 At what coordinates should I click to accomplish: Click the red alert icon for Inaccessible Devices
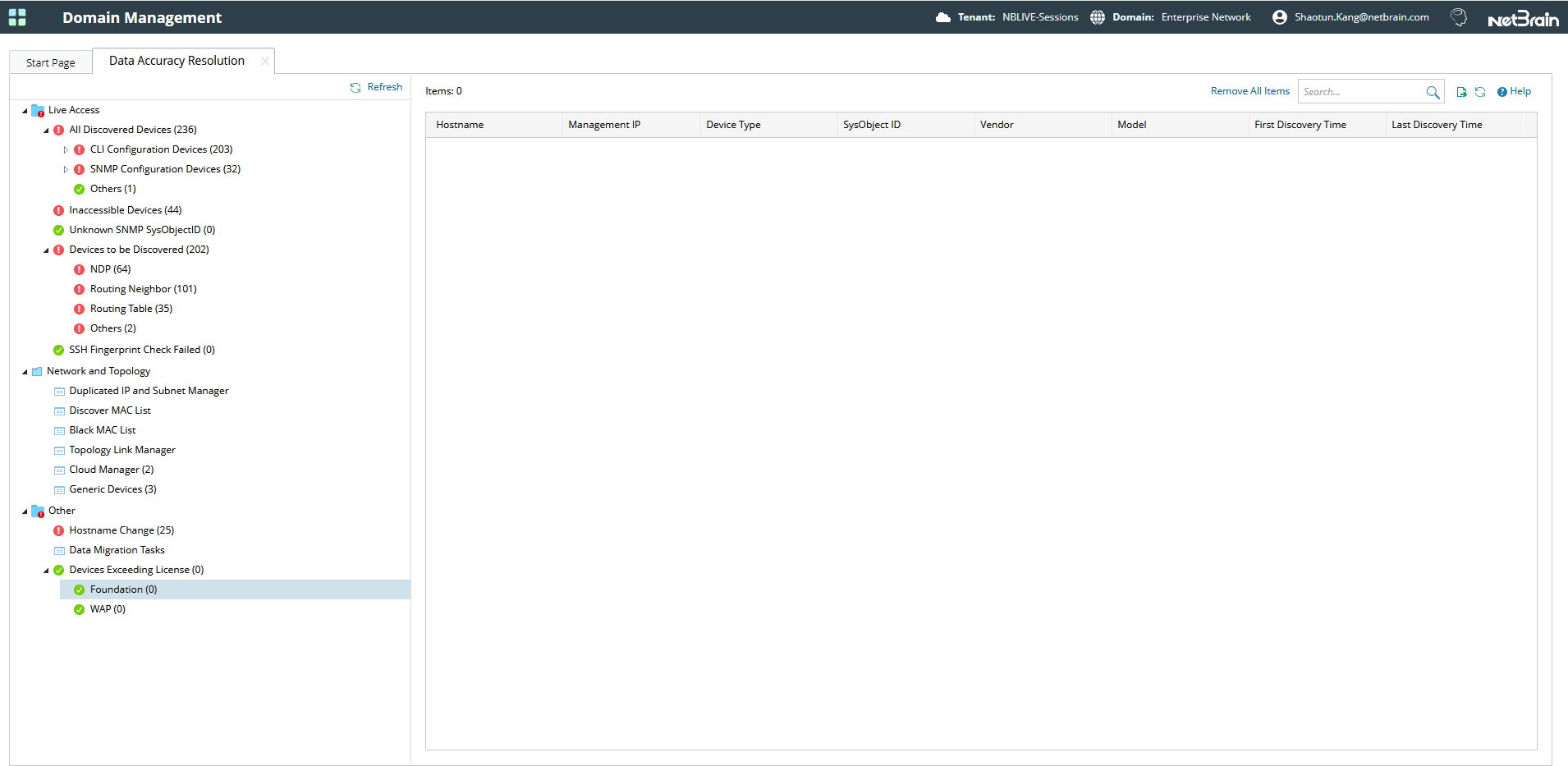pyautogui.click(x=58, y=210)
